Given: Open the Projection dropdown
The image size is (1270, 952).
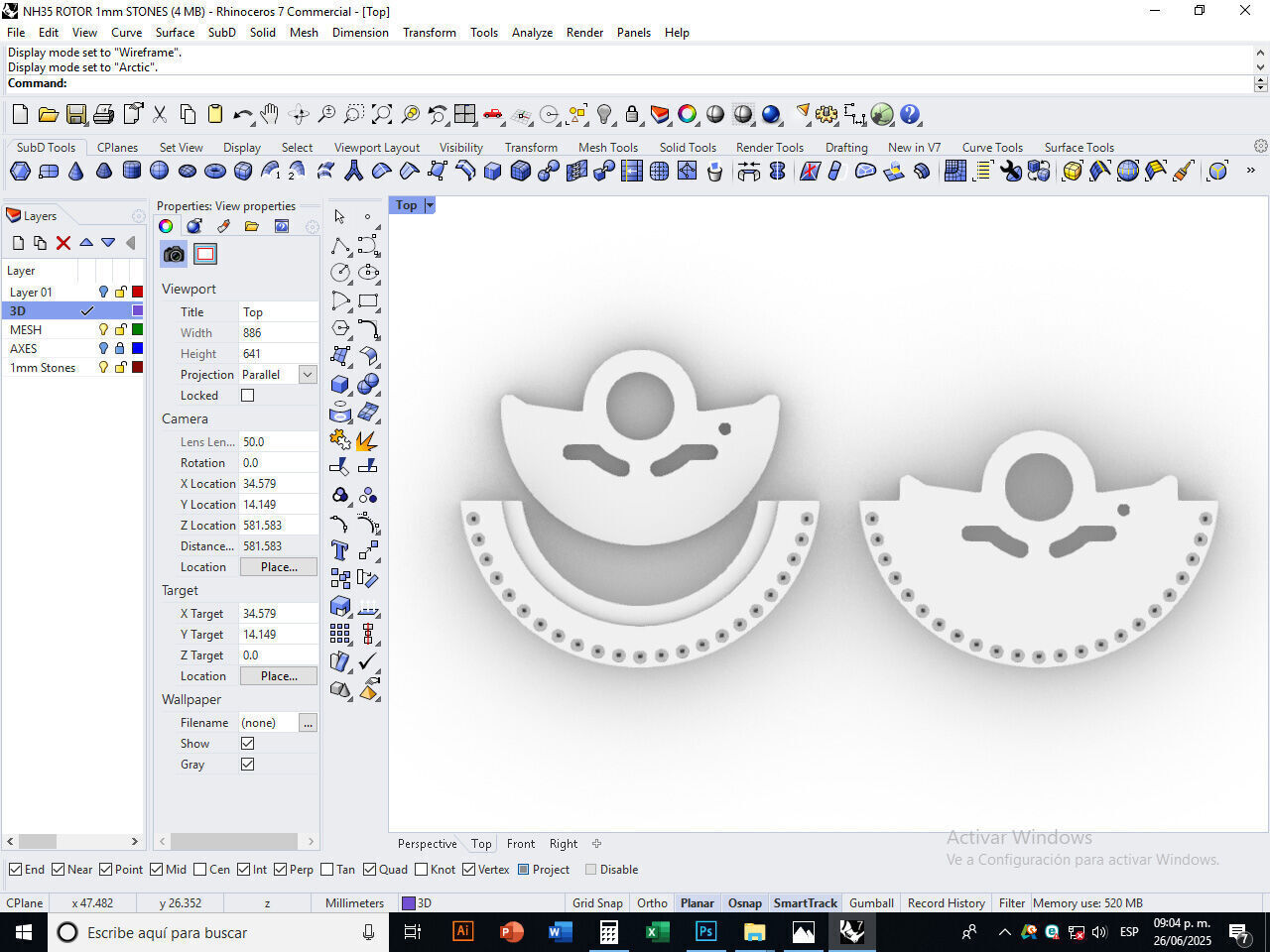Looking at the screenshot, I should 308,375.
